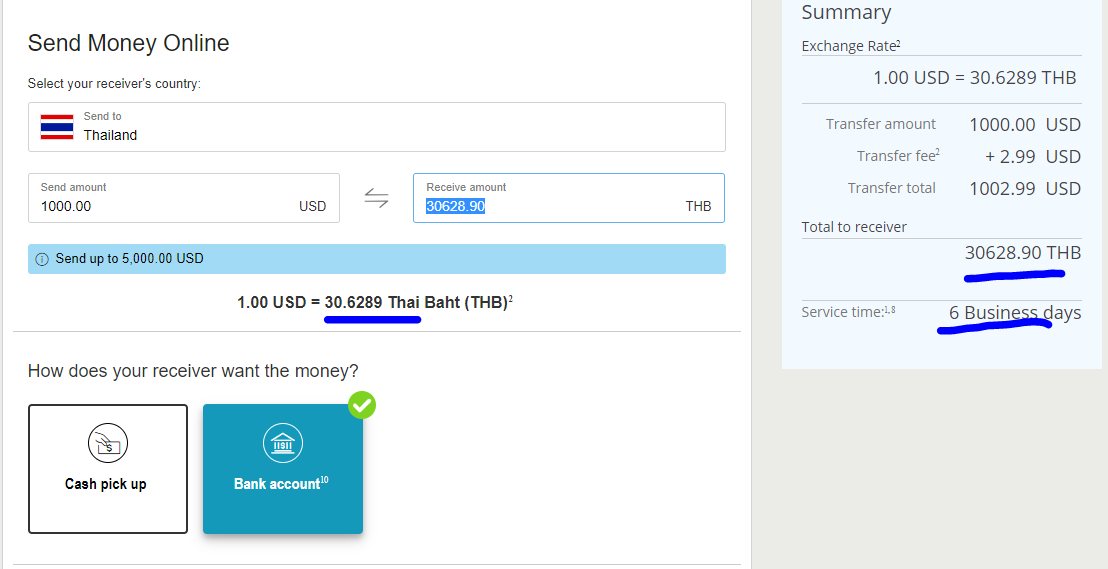
Task: Click the swap currencies arrows icon
Action: click(x=376, y=198)
